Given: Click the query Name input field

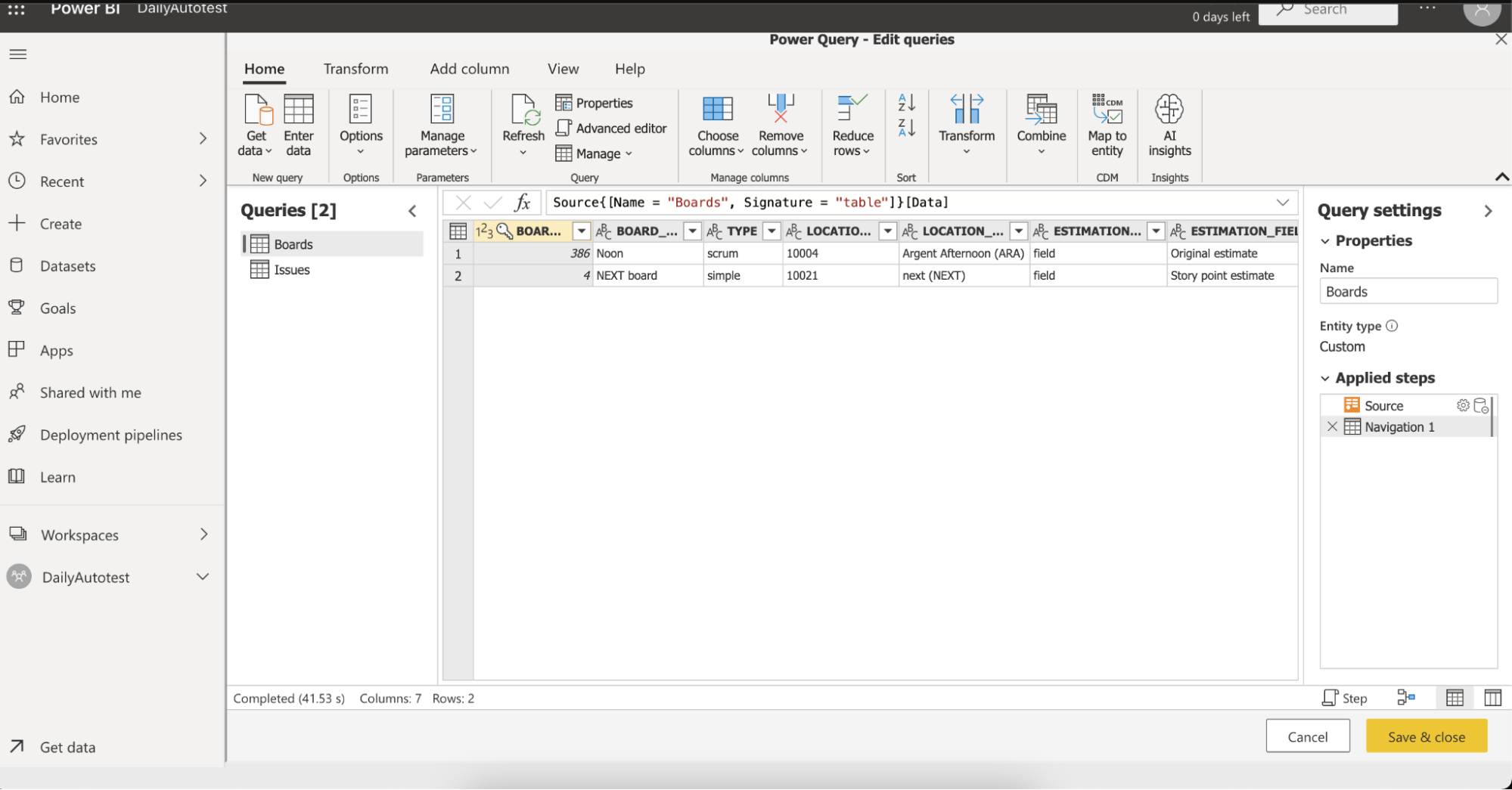Looking at the screenshot, I should [x=1408, y=292].
